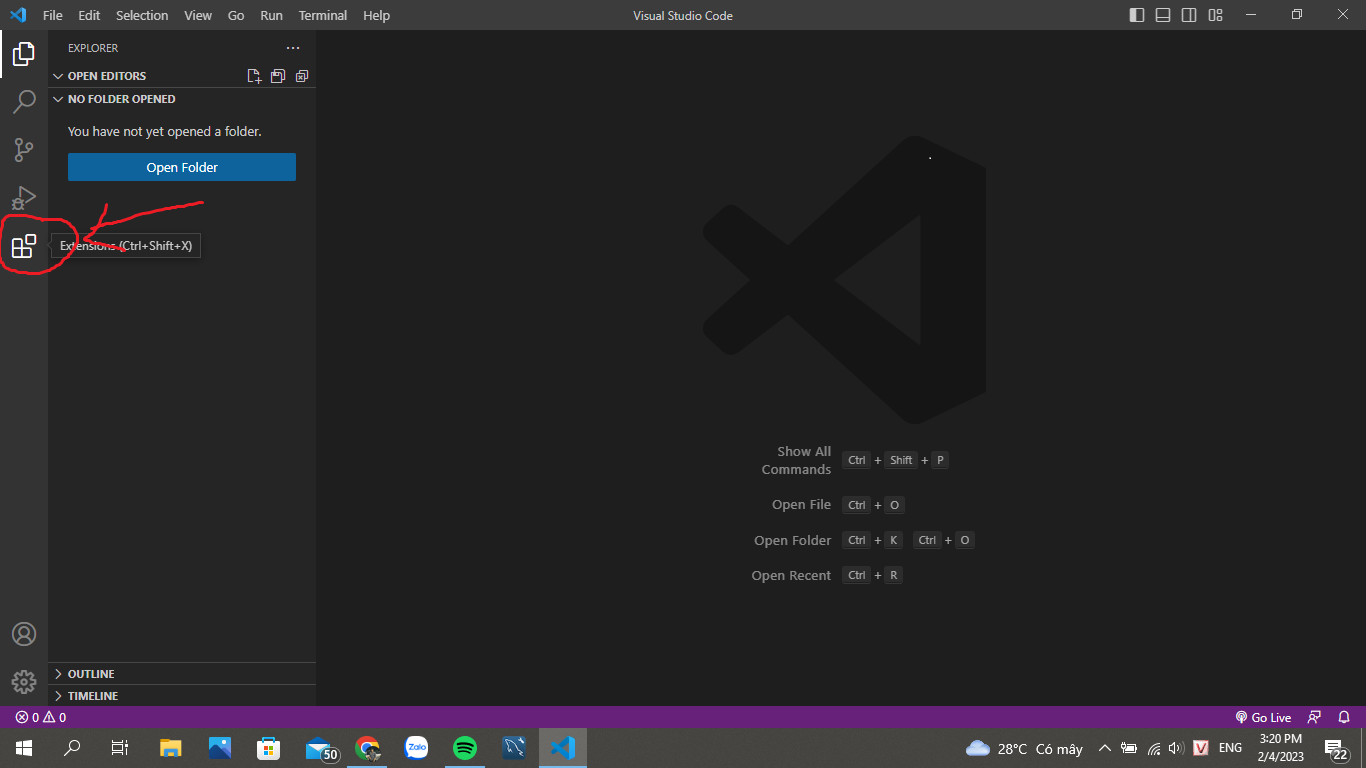This screenshot has width=1366, height=768.
Task: Toggle the Panel layout icon
Action: pyautogui.click(x=1163, y=15)
